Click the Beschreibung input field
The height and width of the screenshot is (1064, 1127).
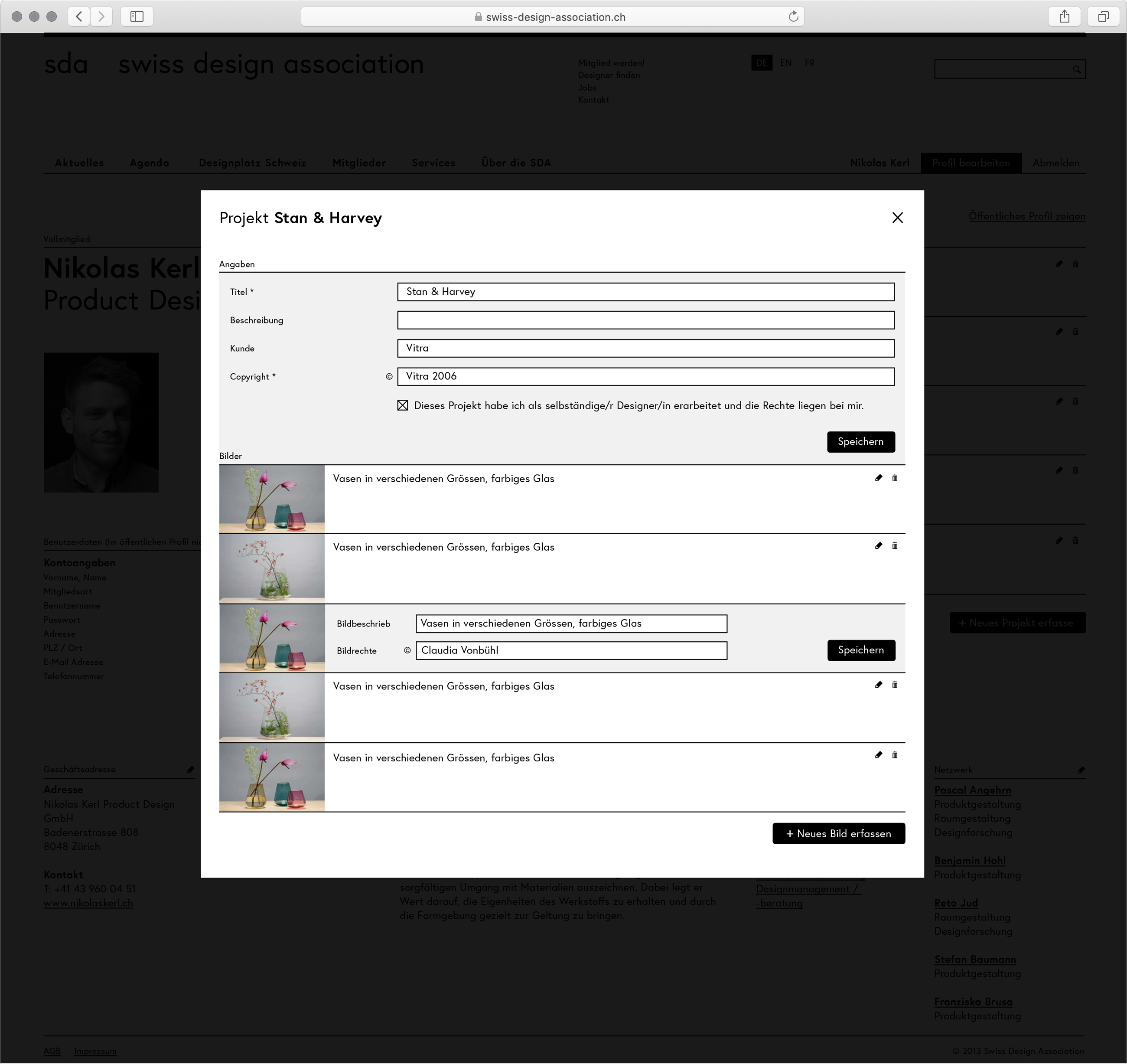pyautogui.click(x=645, y=320)
